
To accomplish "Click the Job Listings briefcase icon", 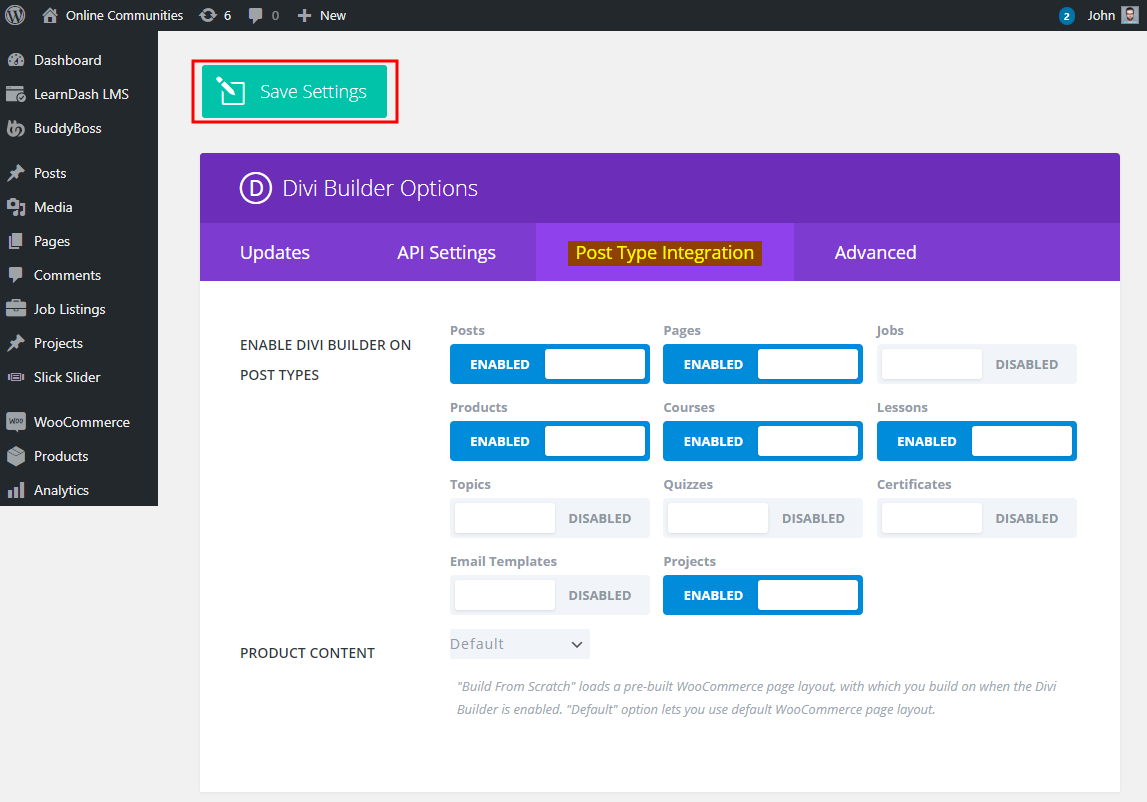I will [x=16, y=309].
